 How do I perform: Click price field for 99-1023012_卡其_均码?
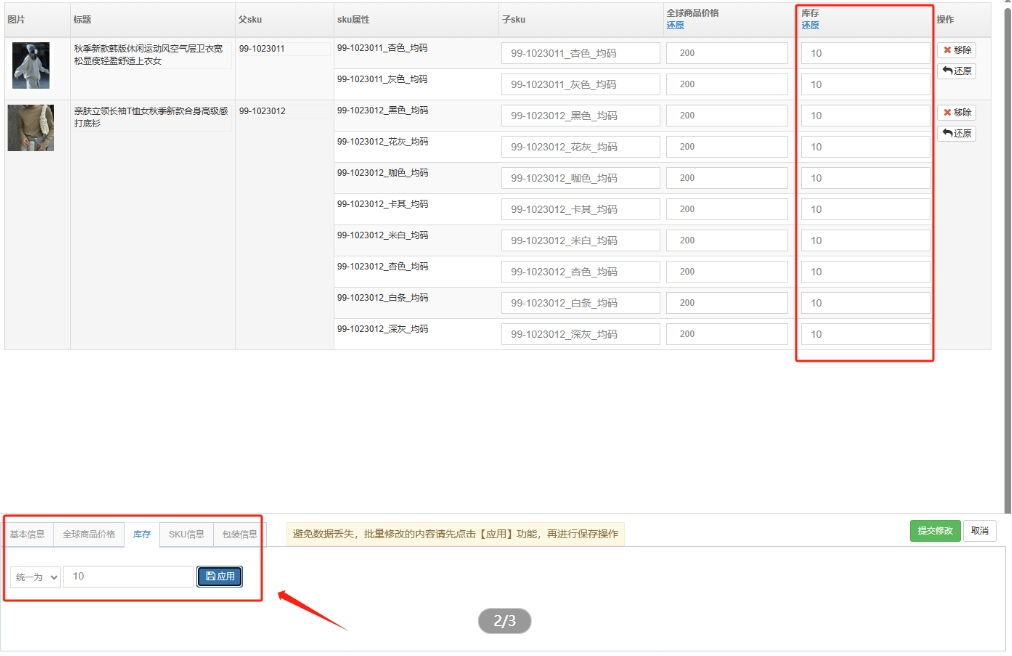(x=727, y=209)
